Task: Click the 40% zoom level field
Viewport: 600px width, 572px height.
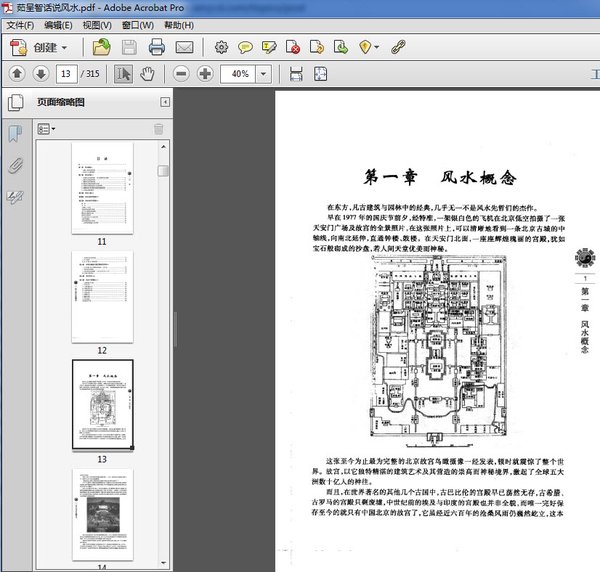Action: 238,74
